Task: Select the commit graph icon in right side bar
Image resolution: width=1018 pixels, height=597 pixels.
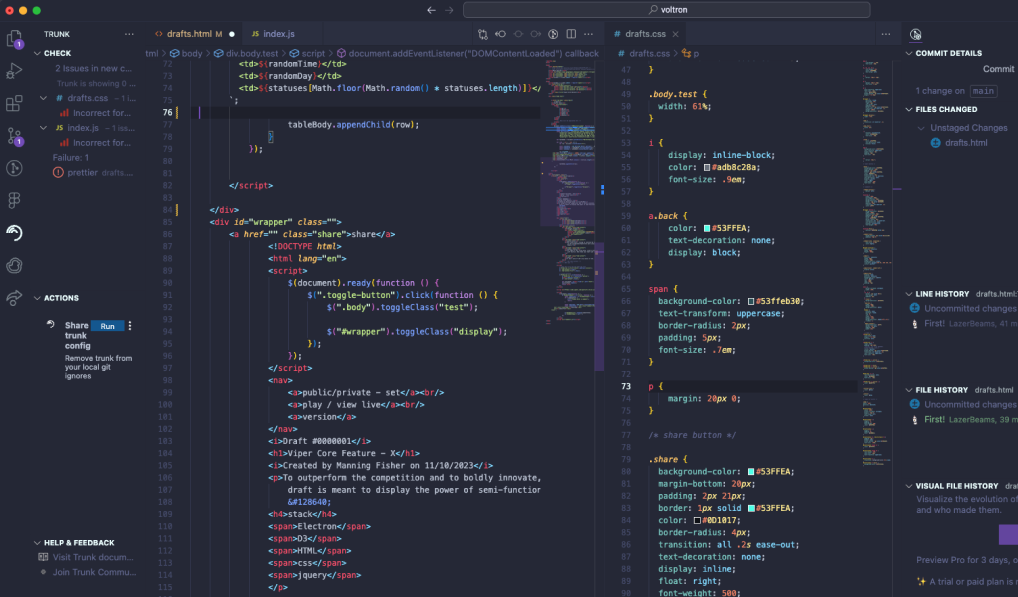Action: pos(915,34)
